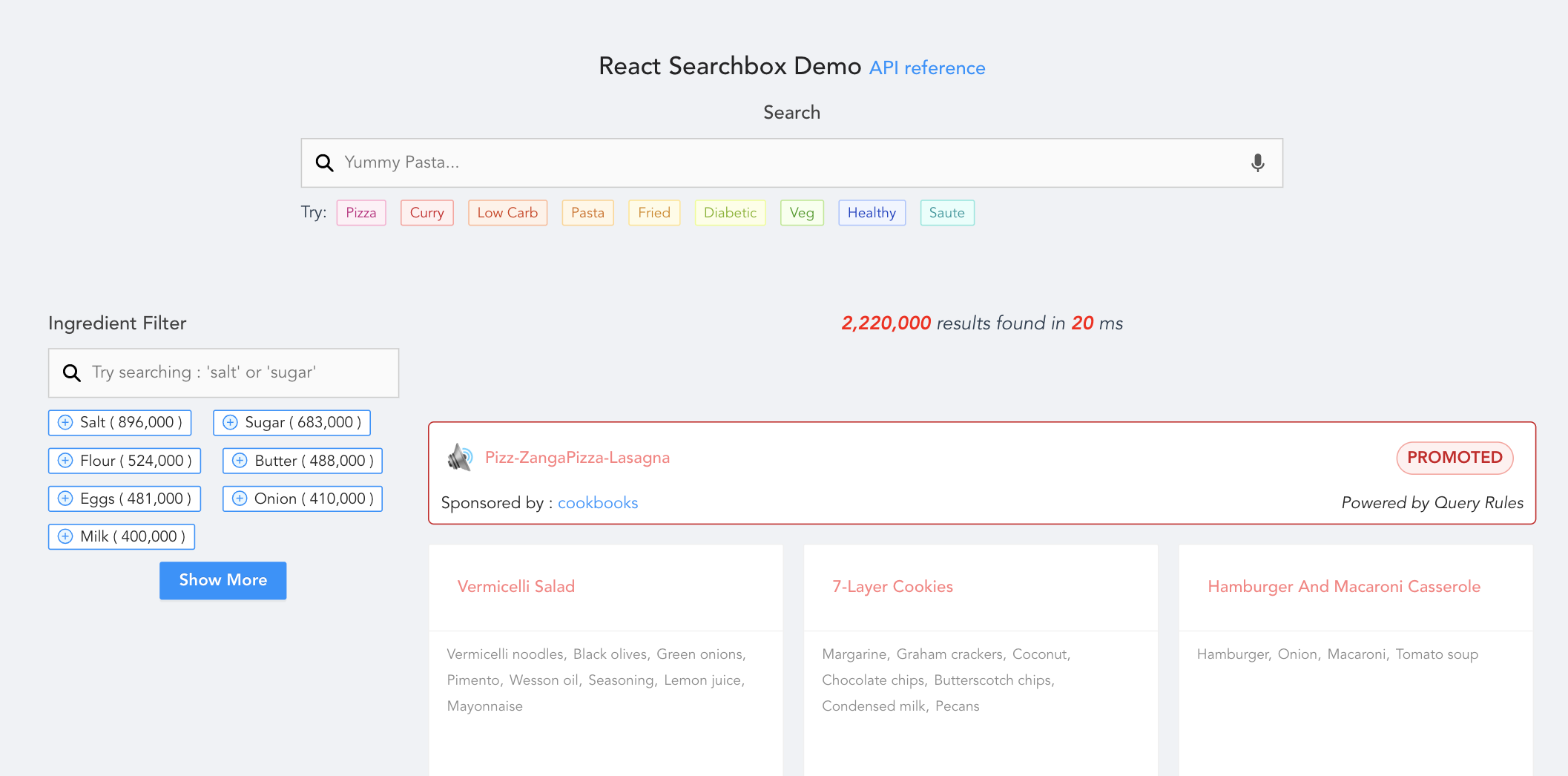The width and height of the screenshot is (1568, 776).
Task: Toggle the Milk ingredient filter
Action: pos(65,536)
